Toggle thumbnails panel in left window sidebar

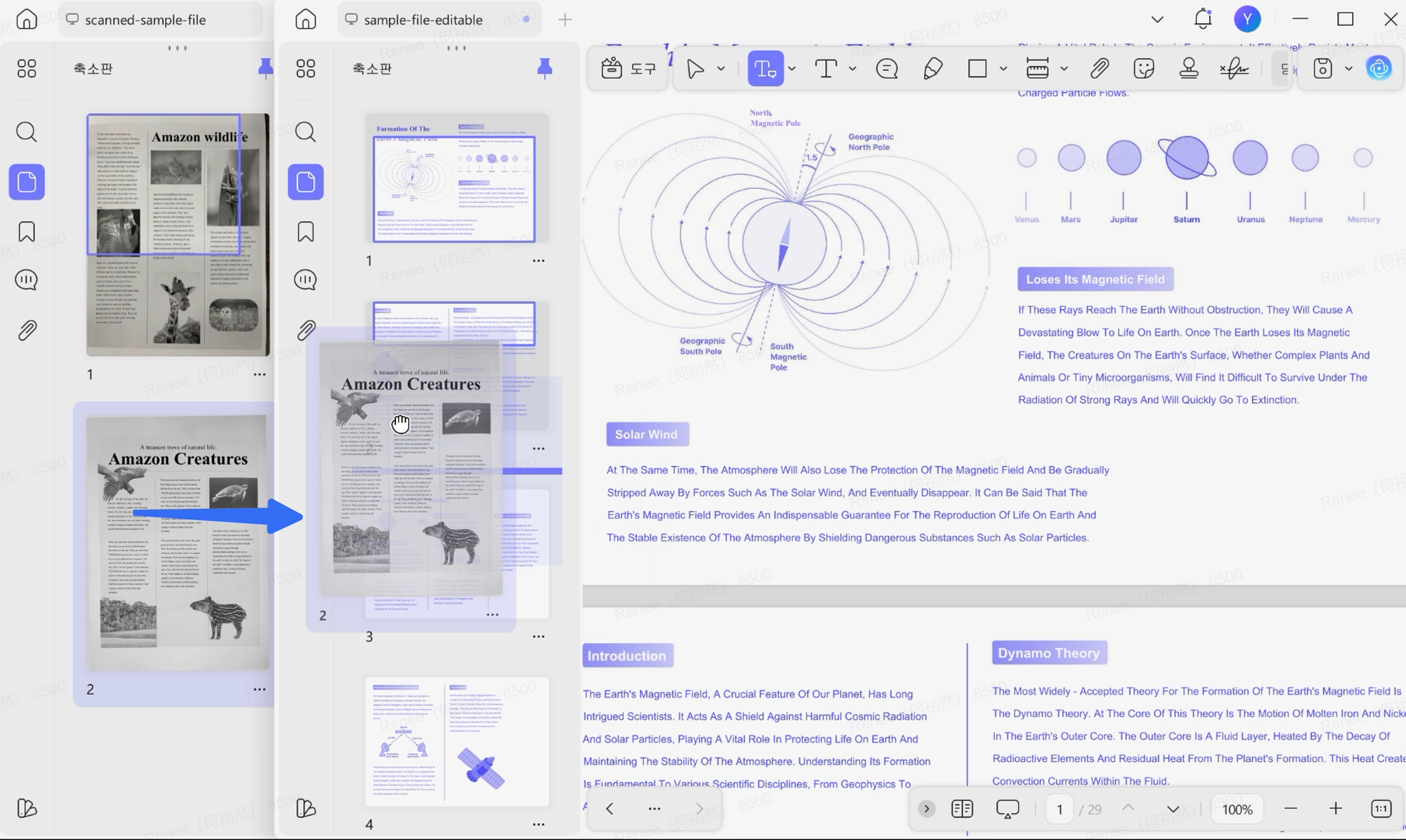pyautogui.click(x=27, y=181)
